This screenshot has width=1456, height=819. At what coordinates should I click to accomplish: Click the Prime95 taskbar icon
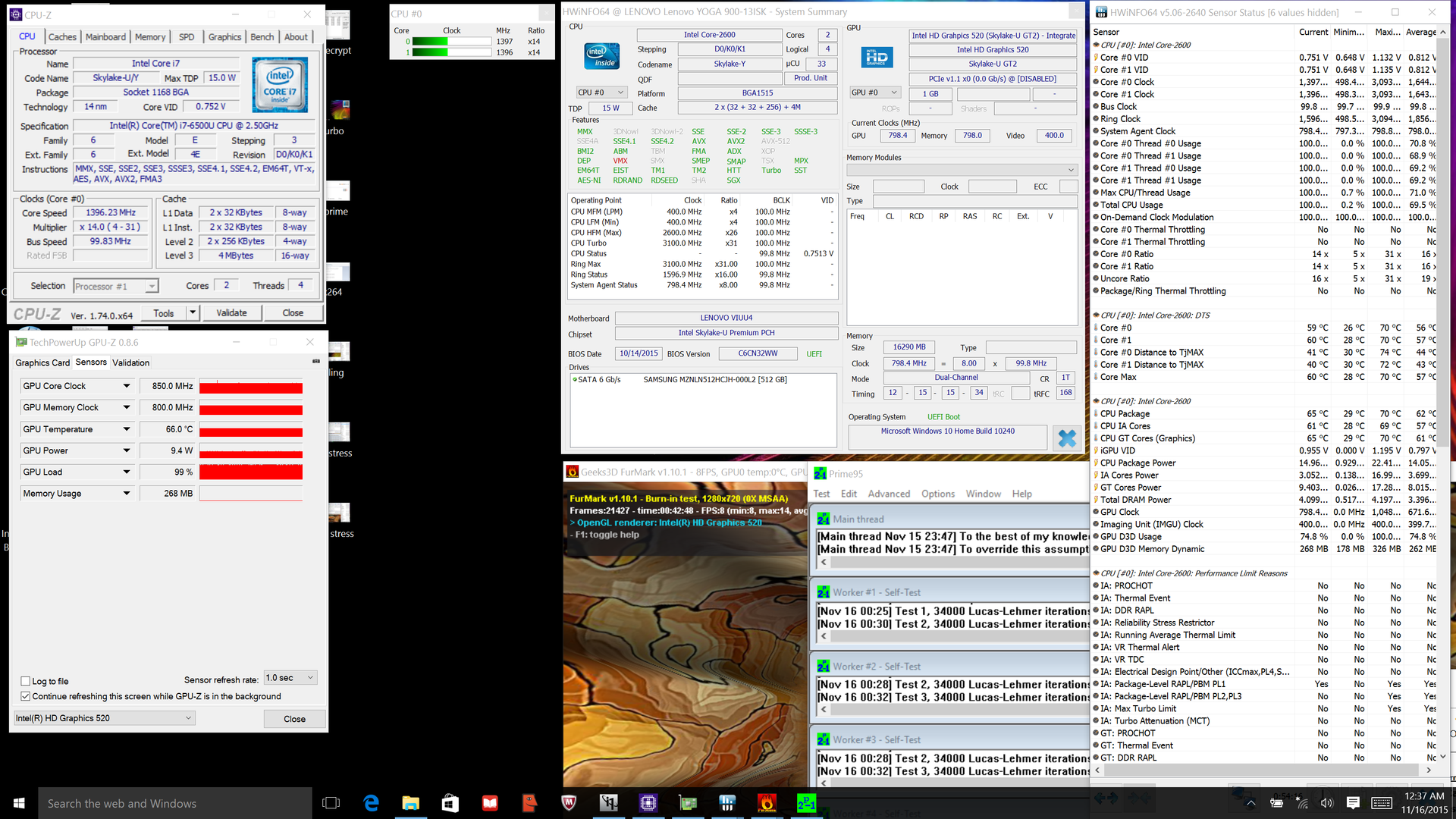tap(806, 803)
